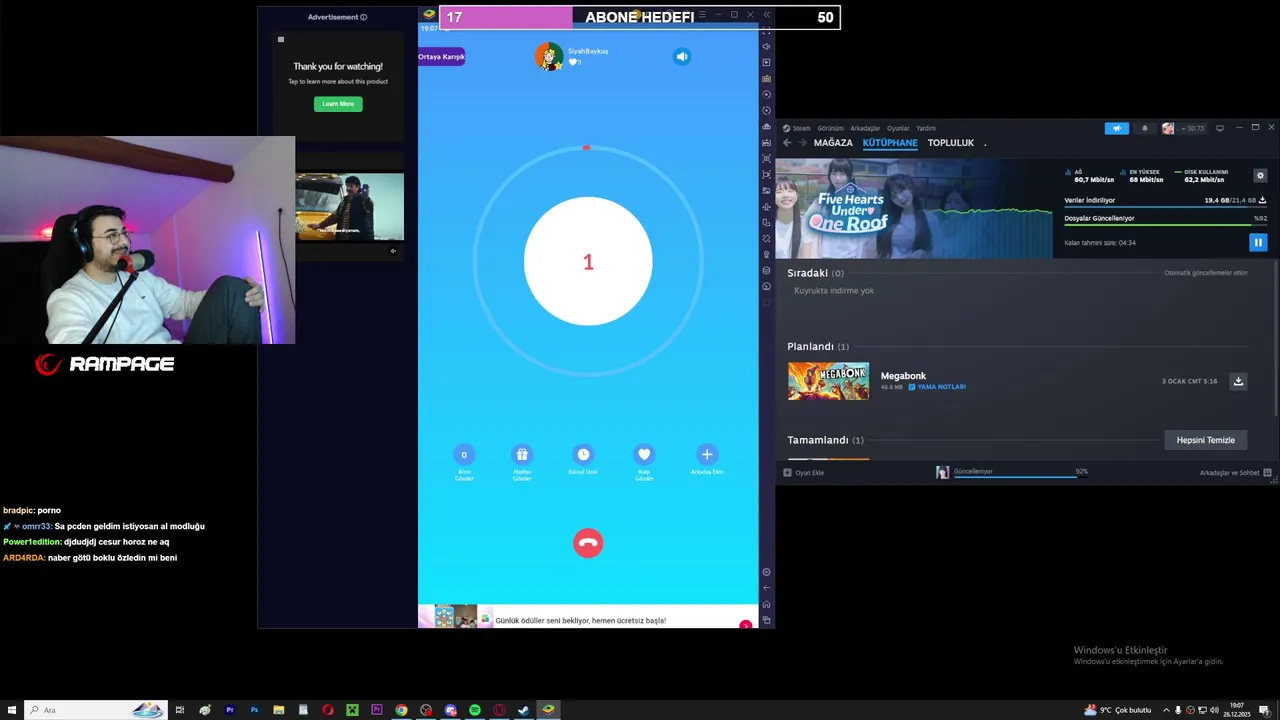Open the Windows Start button

[x=12, y=710]
